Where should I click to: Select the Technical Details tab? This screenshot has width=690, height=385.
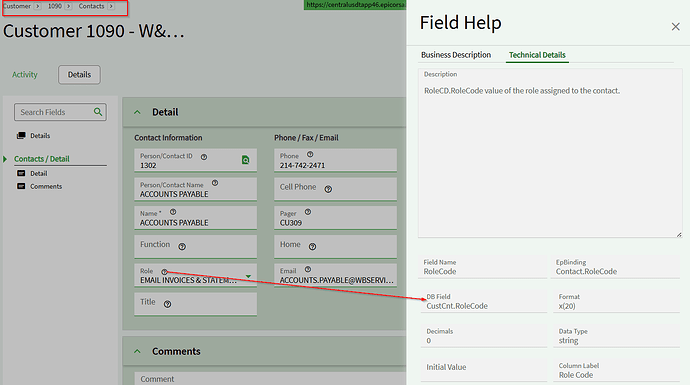click(x=537, y=55)
